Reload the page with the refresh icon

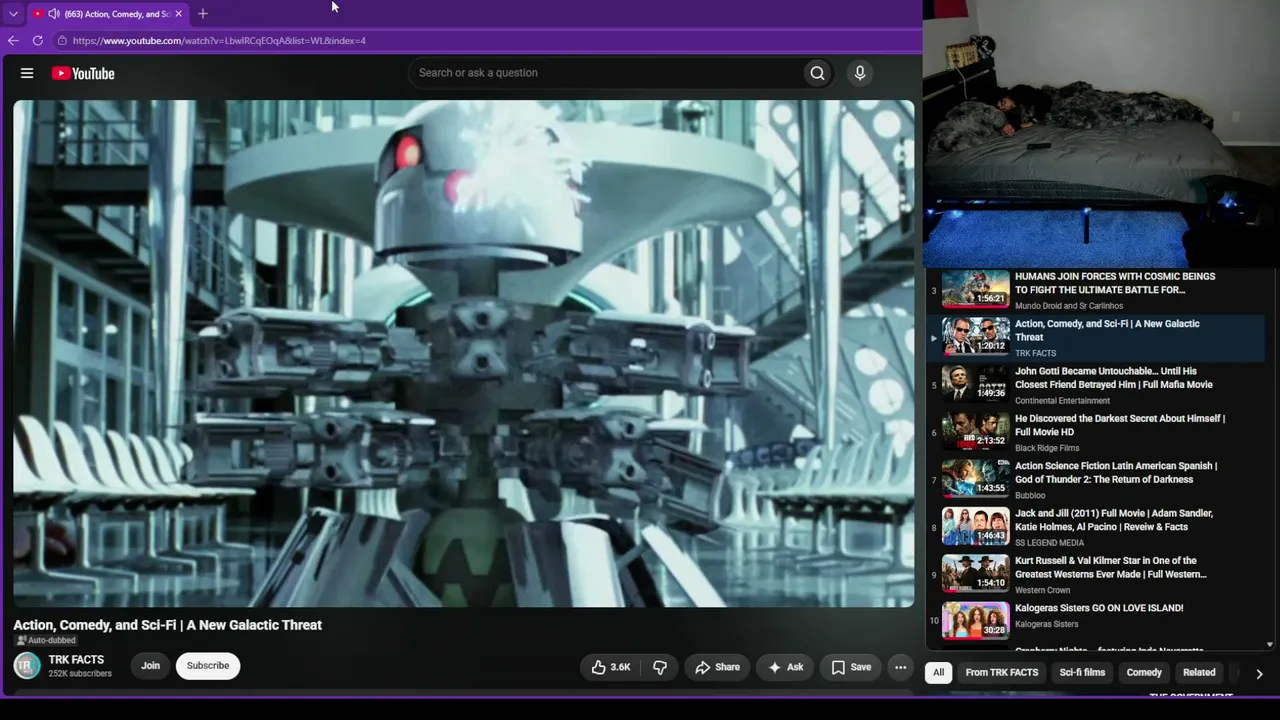tap(38, 41)
